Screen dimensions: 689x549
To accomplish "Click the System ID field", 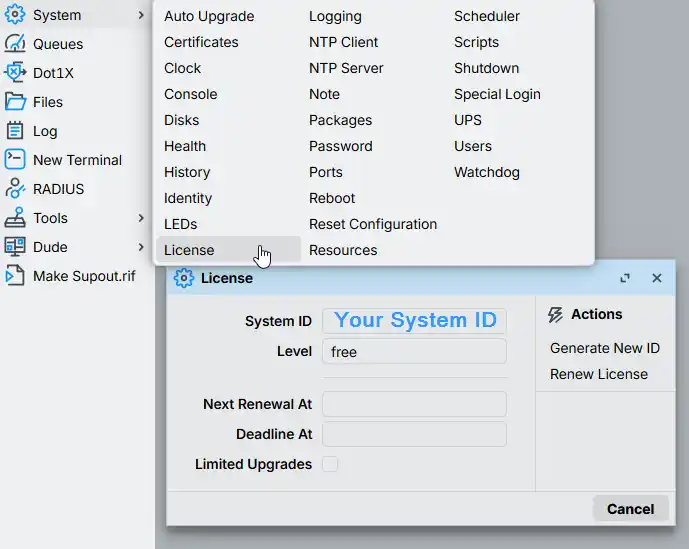I will point(414,321).
